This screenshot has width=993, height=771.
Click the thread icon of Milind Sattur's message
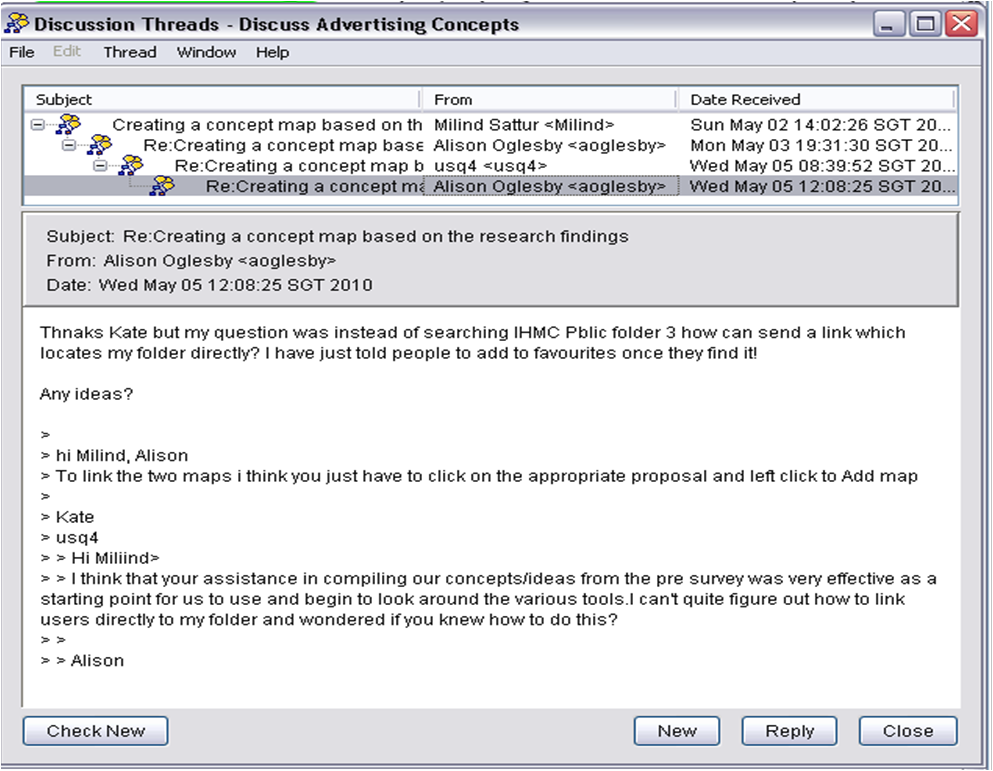coord(68,125)
